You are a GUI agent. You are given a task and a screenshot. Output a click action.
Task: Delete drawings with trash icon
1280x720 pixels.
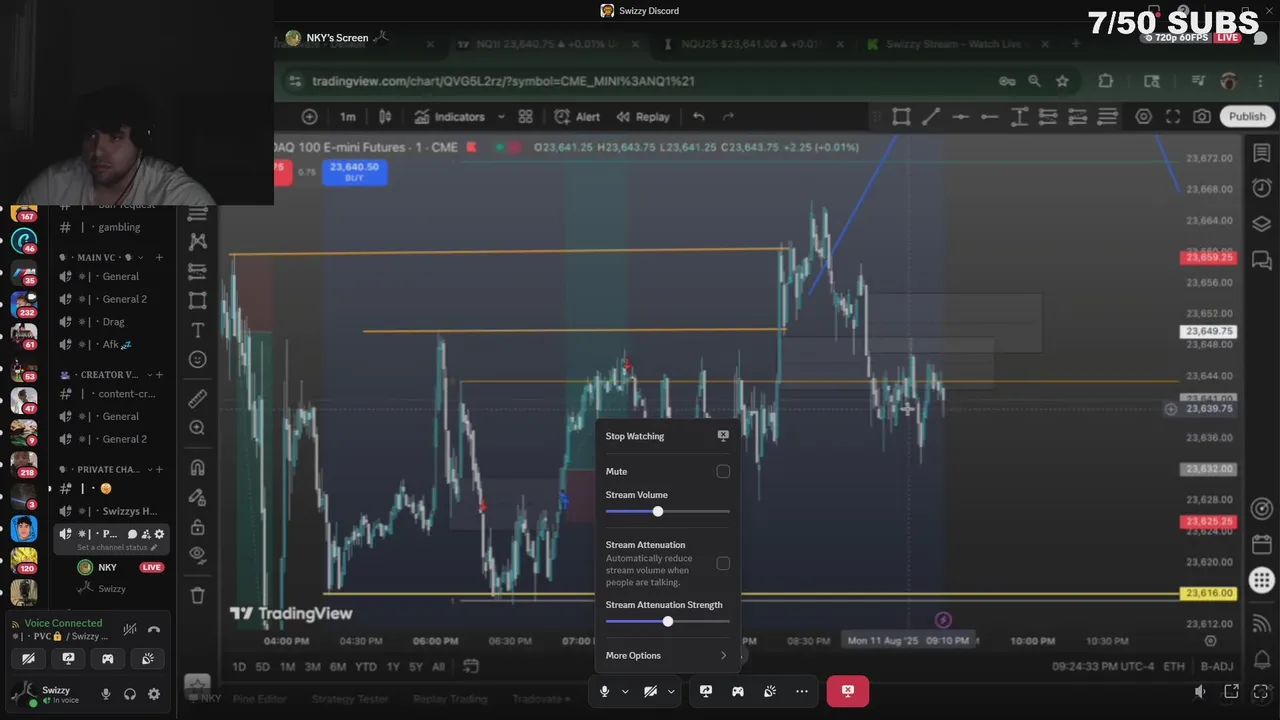(197, 595)
